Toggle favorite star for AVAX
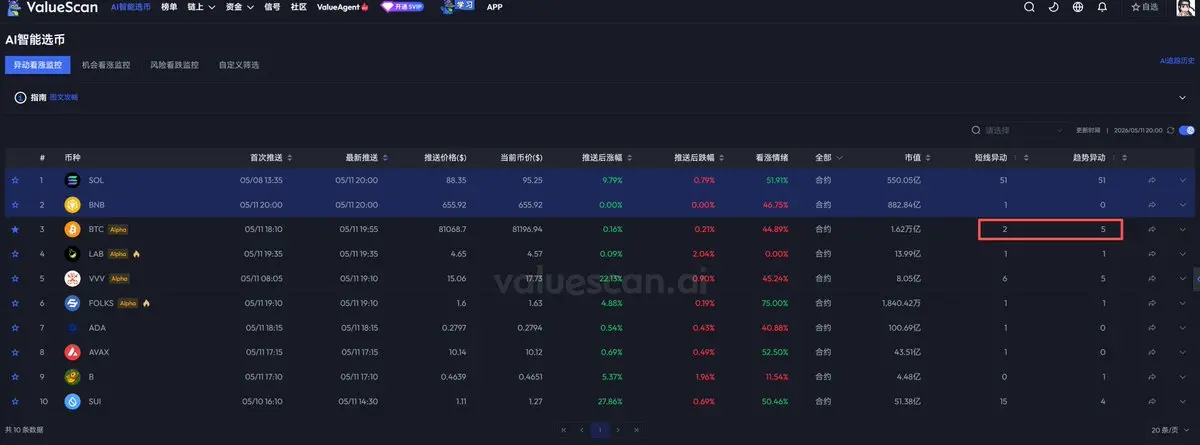Screen dimensions: 1200x445 click(15, 352)
